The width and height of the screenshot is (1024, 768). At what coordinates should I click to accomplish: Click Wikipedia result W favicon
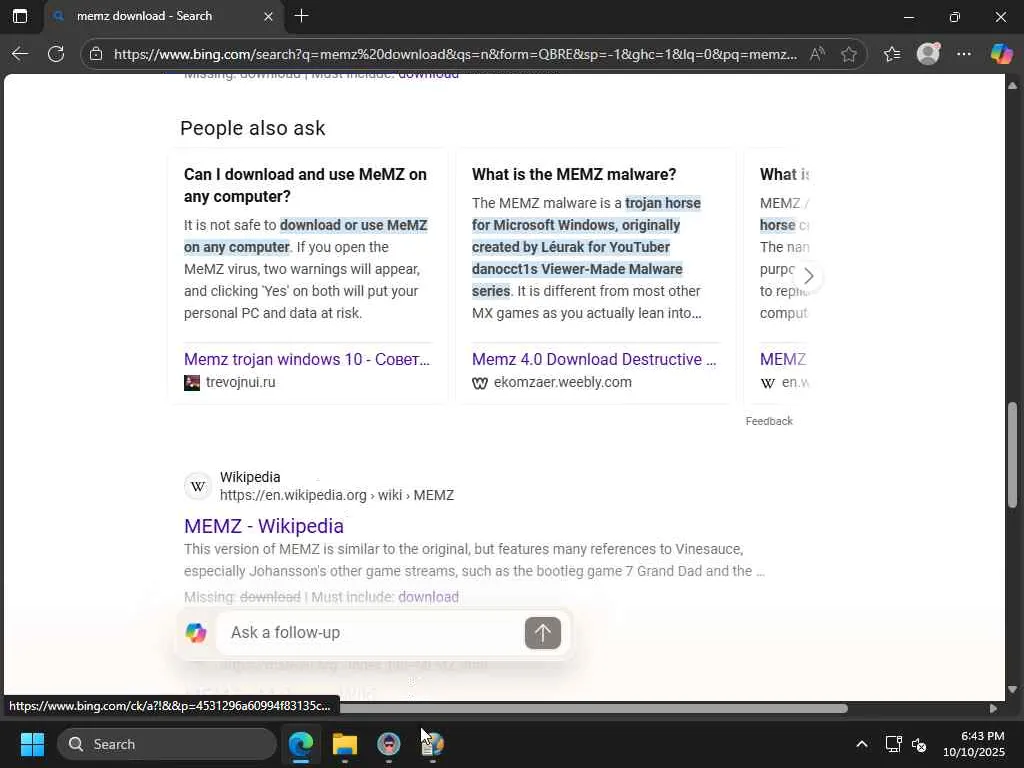pyautogui.click(x=198, y=486)
